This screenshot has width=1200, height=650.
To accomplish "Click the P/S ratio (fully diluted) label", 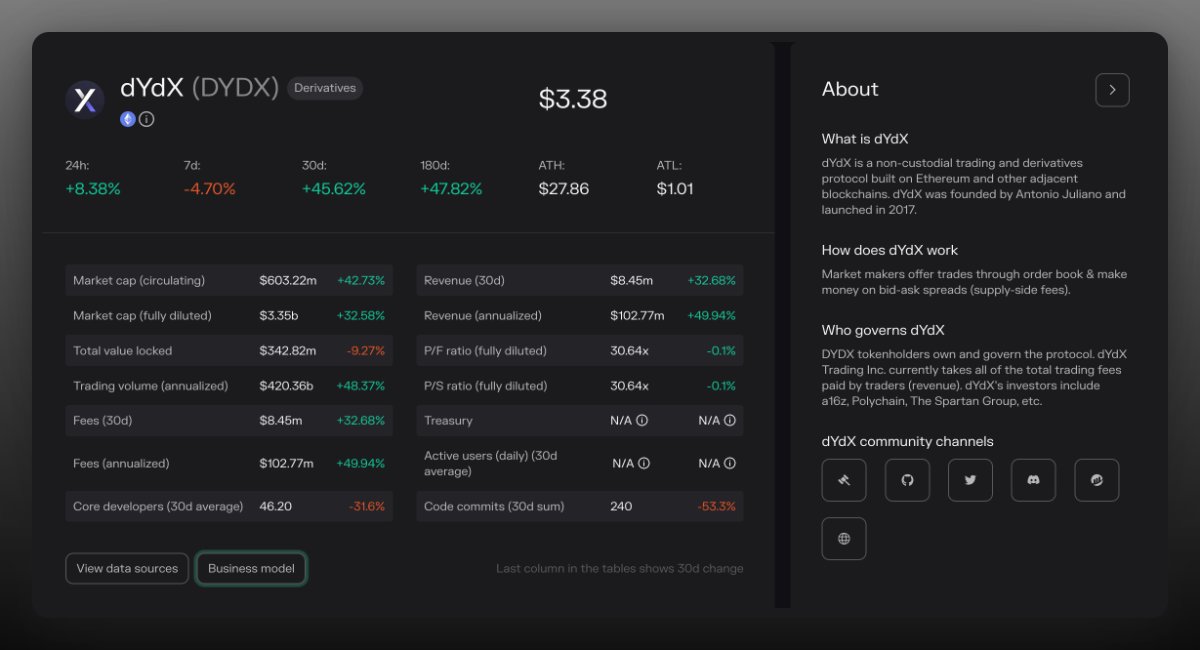I will coord(485,386).
